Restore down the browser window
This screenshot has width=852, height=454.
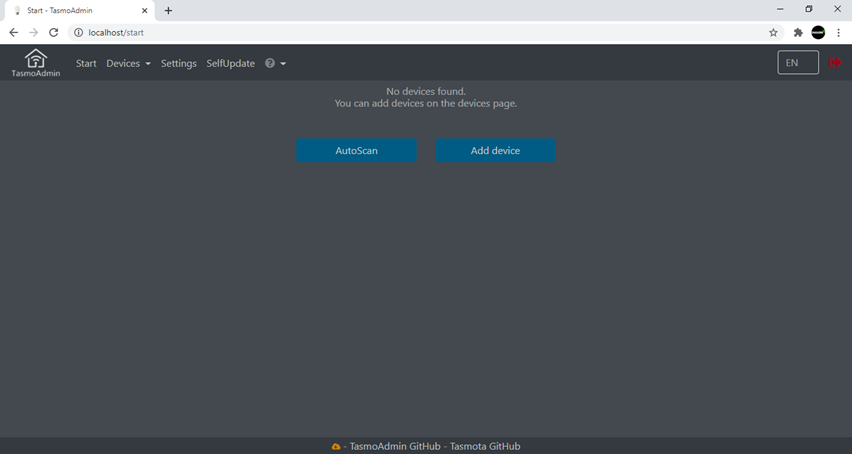point(809,9)
